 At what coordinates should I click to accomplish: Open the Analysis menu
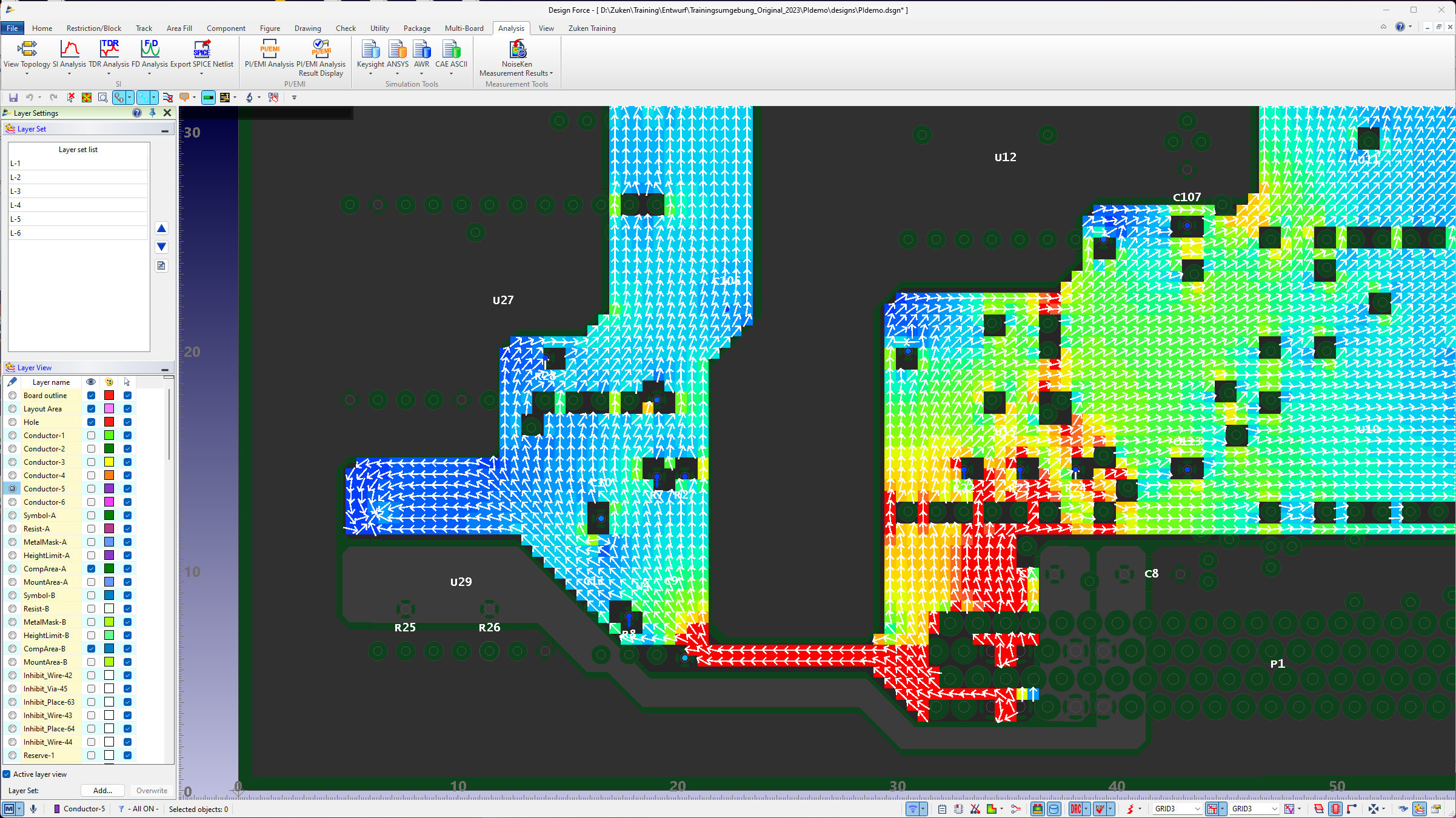(510, 27)
